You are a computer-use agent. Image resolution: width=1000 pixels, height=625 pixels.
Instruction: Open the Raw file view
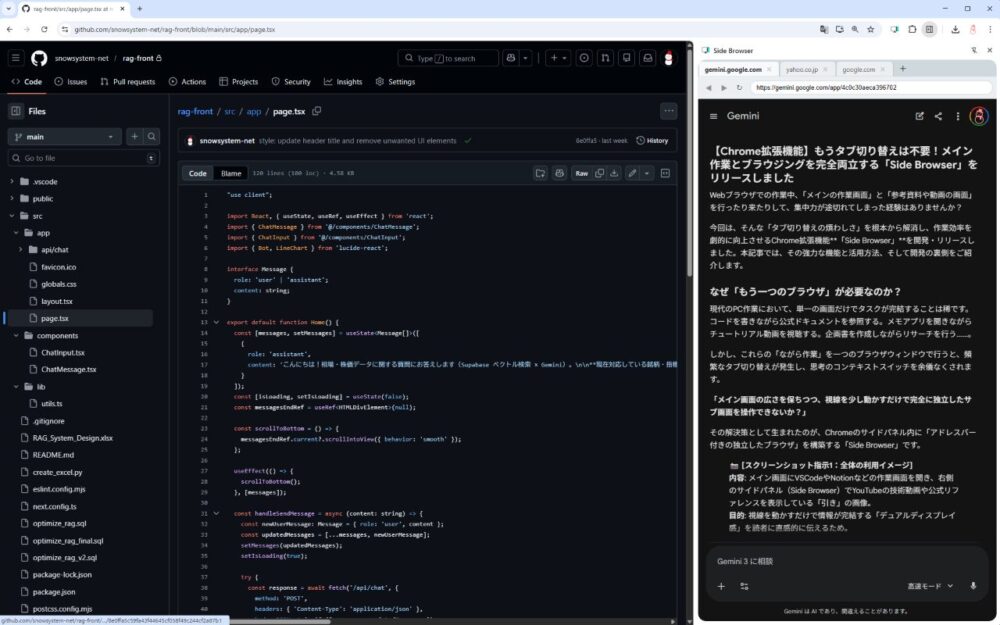pos(581,173)
